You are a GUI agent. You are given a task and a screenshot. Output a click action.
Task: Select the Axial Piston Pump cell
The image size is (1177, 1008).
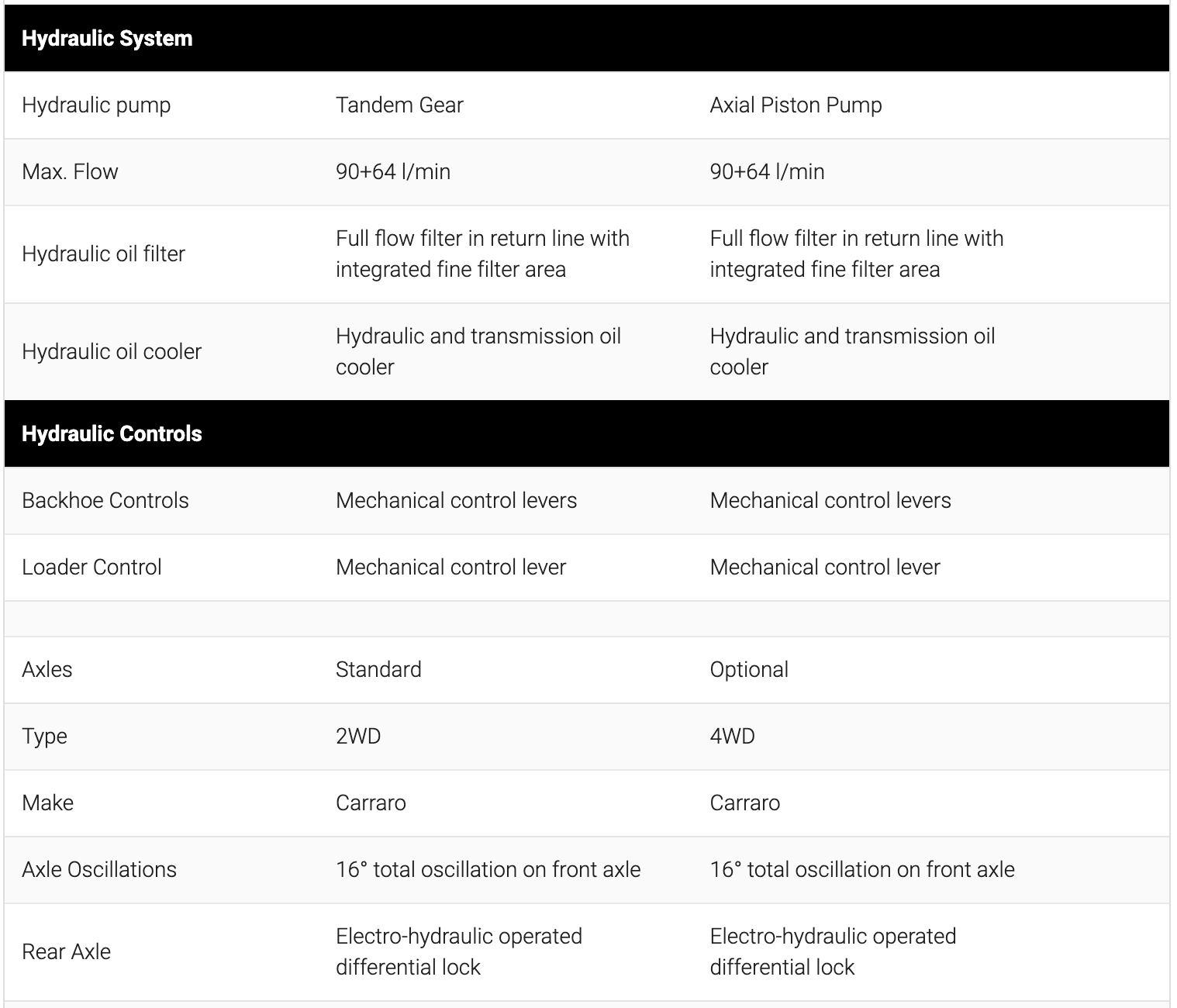pyautogui.click(x=796, y=105)
